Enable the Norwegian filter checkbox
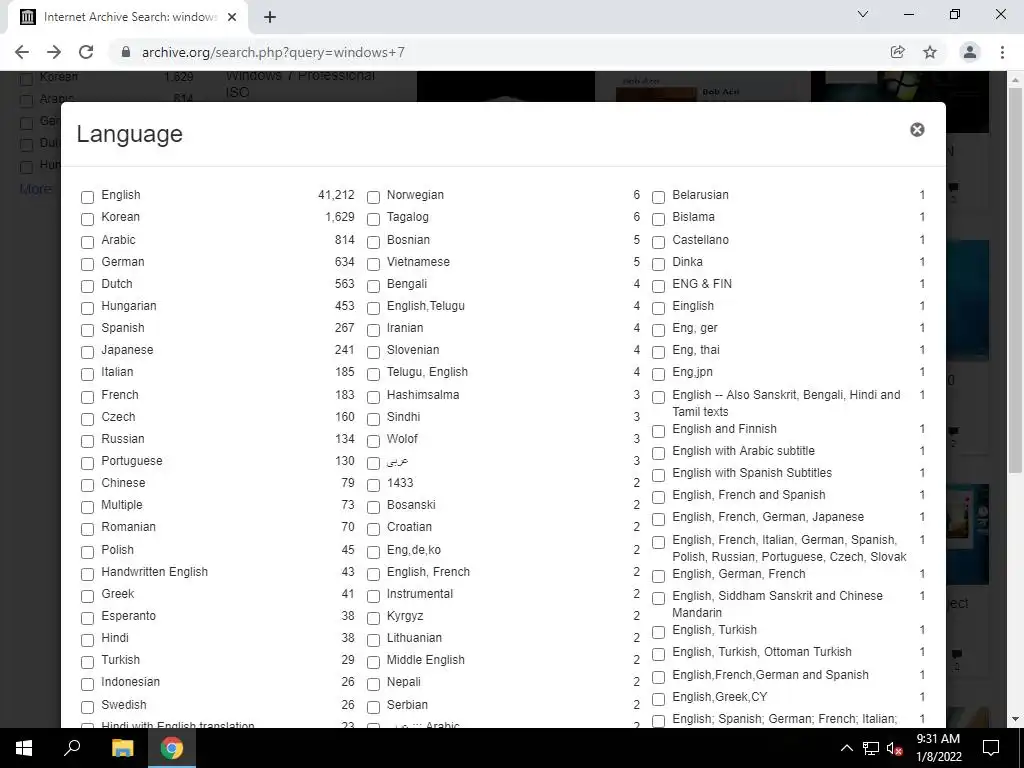Viewport: 1024px width, 768px height. 374,197
